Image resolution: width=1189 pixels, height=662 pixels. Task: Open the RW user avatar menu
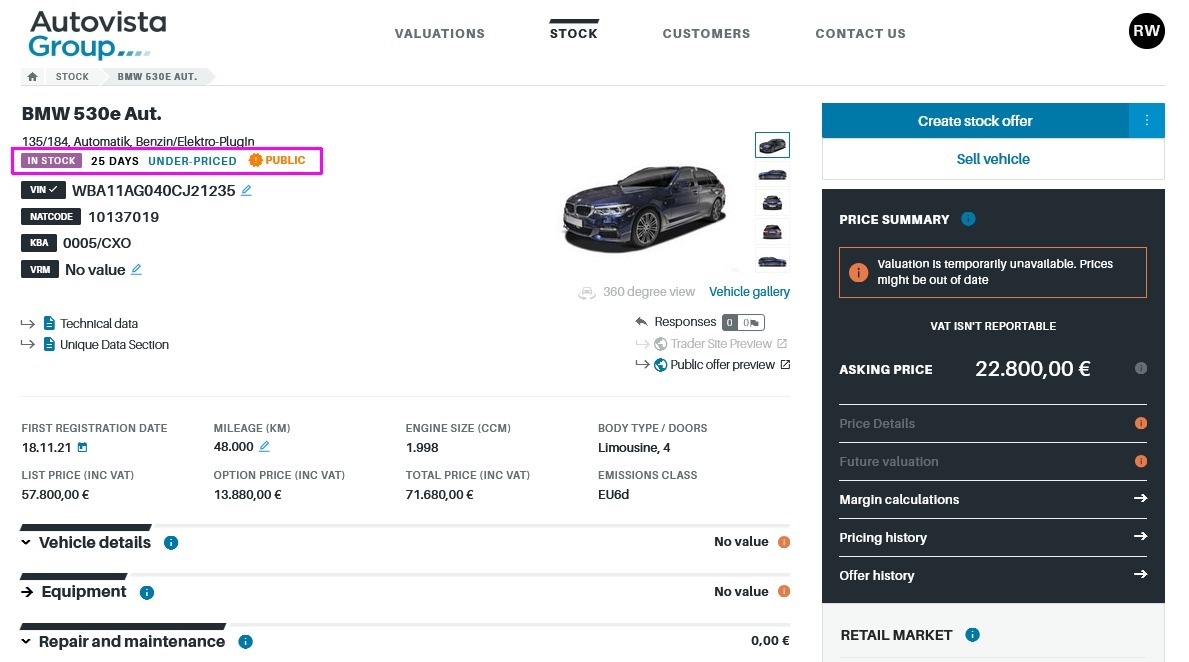point(1146,31)
